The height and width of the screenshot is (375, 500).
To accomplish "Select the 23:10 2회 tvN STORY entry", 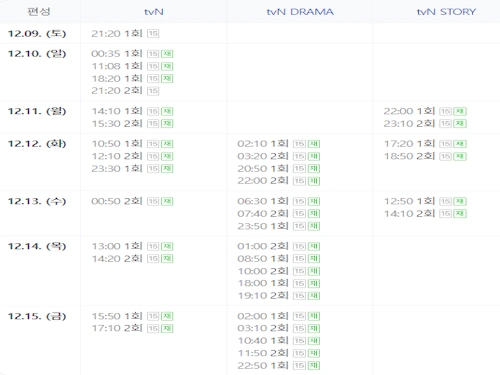I will (x=409, y=123).
